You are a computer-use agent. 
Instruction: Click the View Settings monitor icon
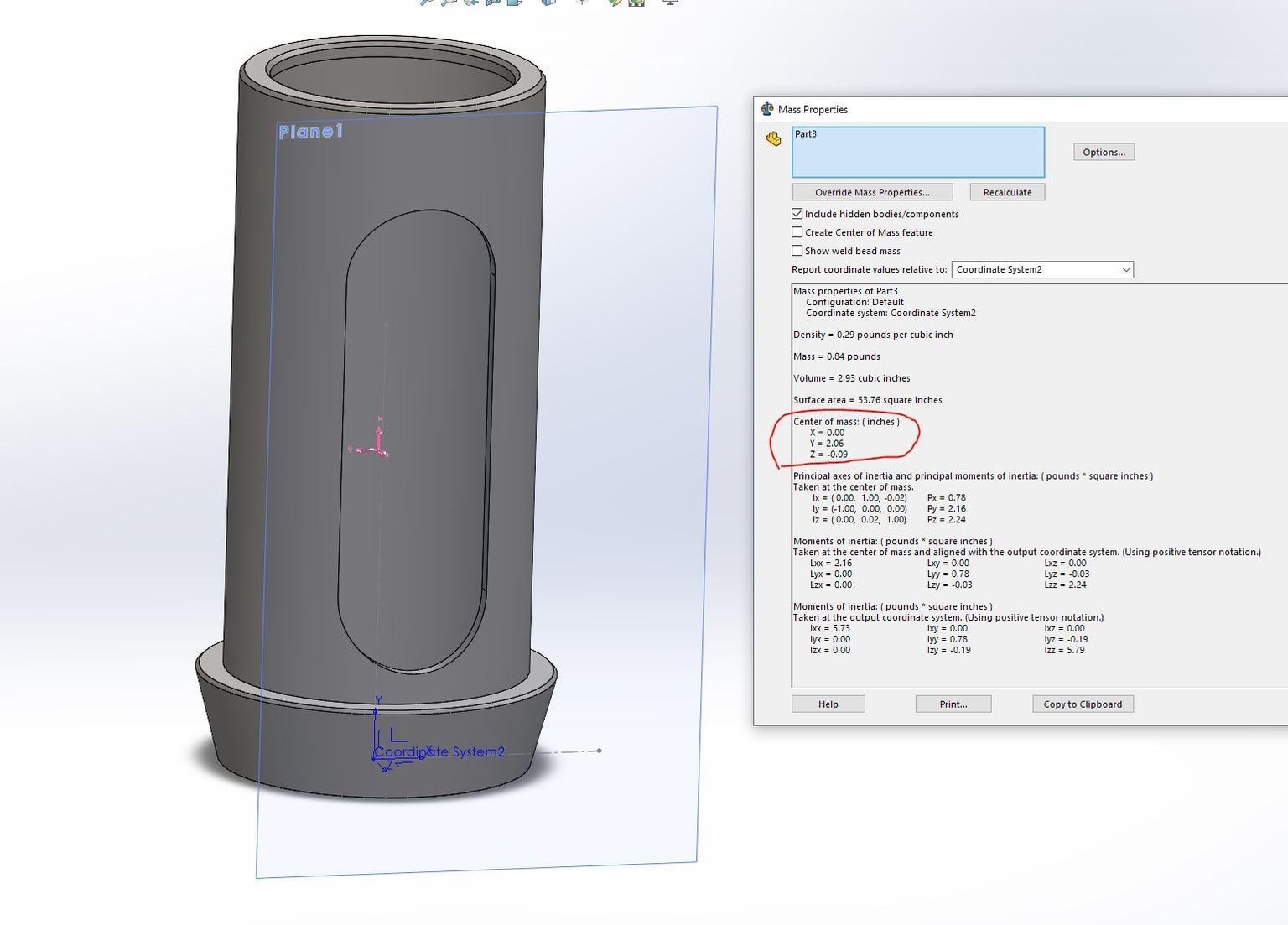click(x=669, y=2)
